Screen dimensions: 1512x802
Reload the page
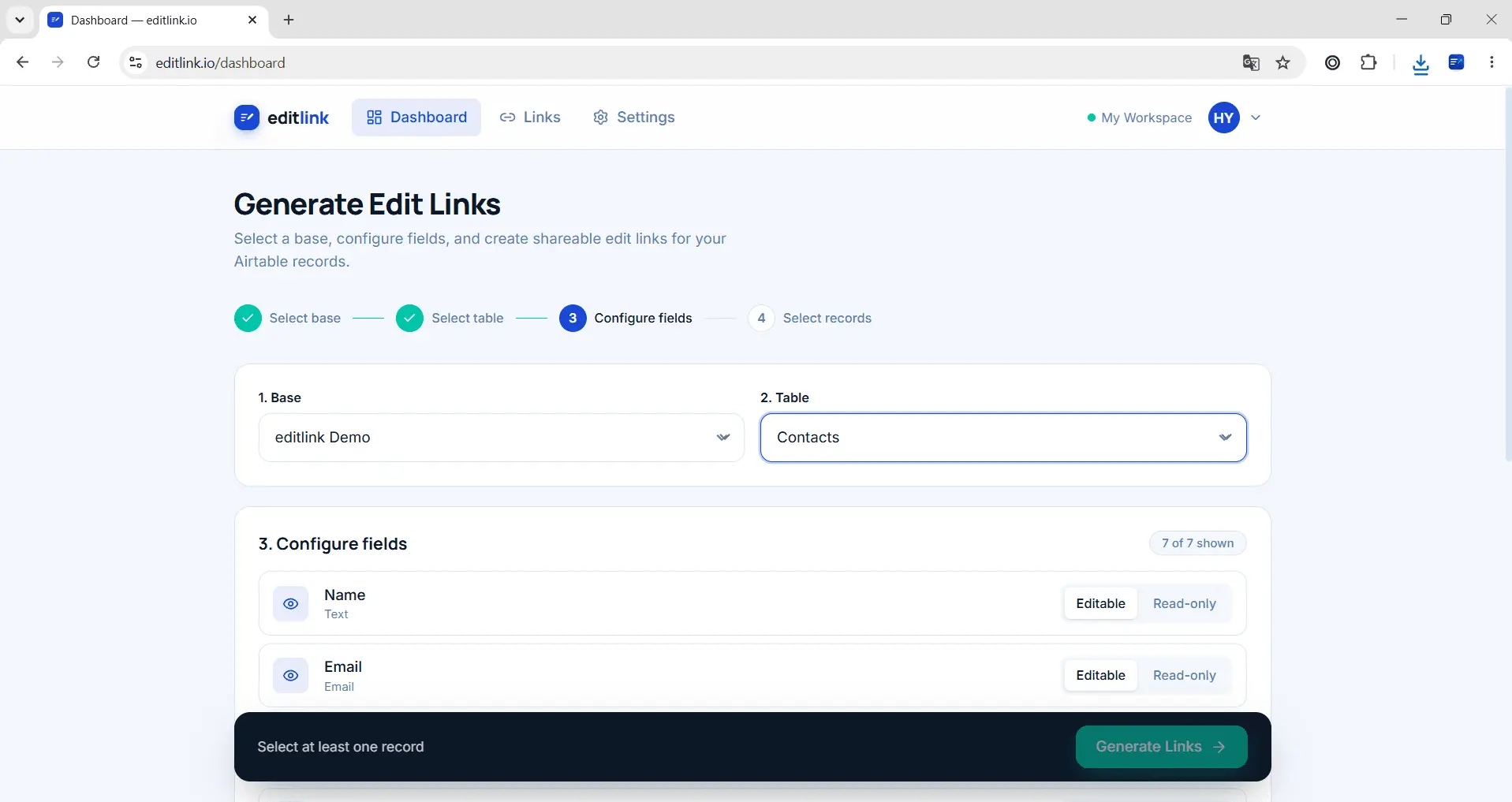click(93, 62)
